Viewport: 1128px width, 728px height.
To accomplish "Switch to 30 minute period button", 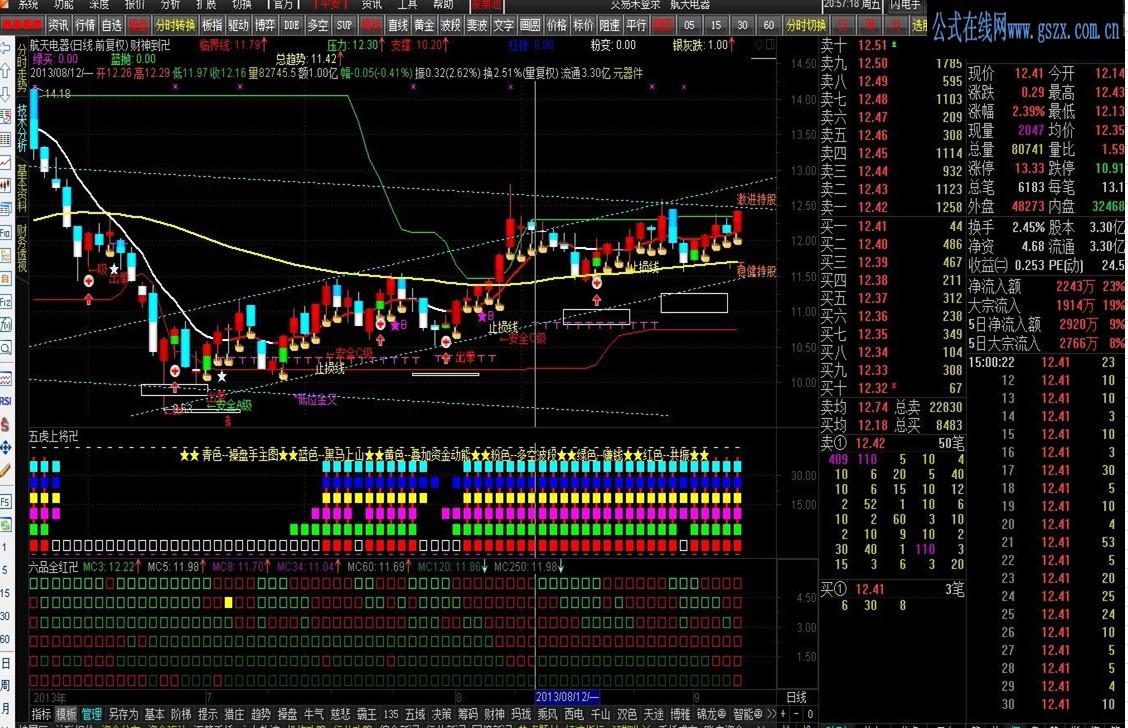I will 742,25.
